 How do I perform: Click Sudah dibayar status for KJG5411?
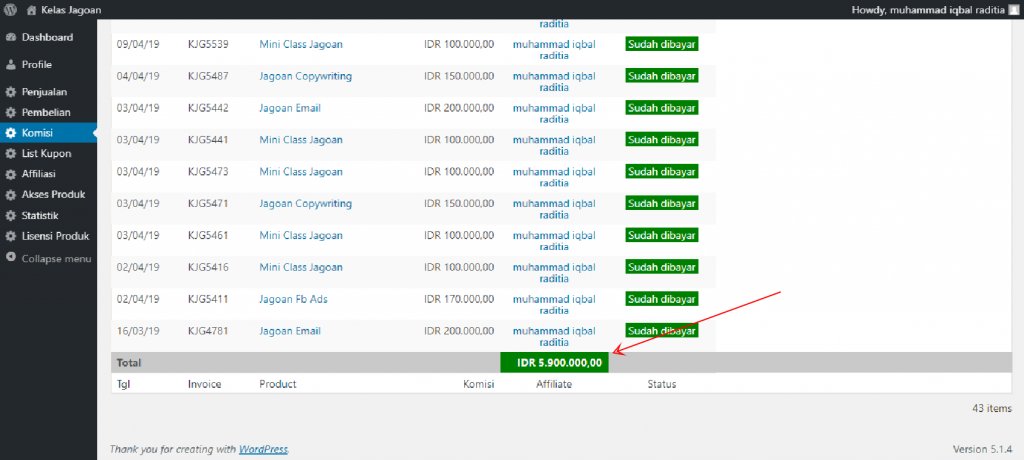[662, 299]
